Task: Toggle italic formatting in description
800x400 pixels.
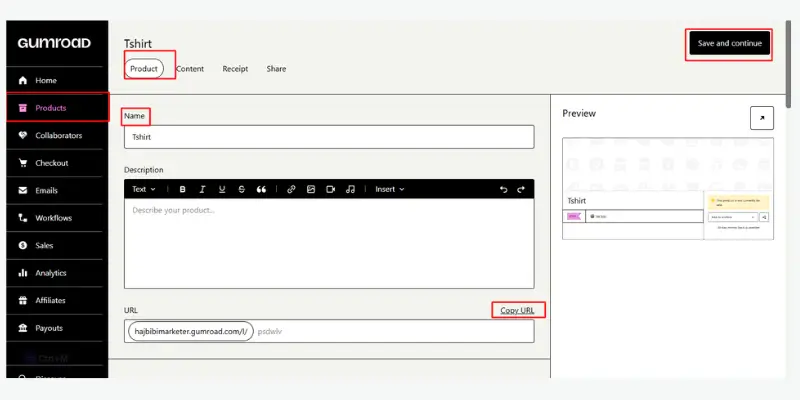Action: 202,189
